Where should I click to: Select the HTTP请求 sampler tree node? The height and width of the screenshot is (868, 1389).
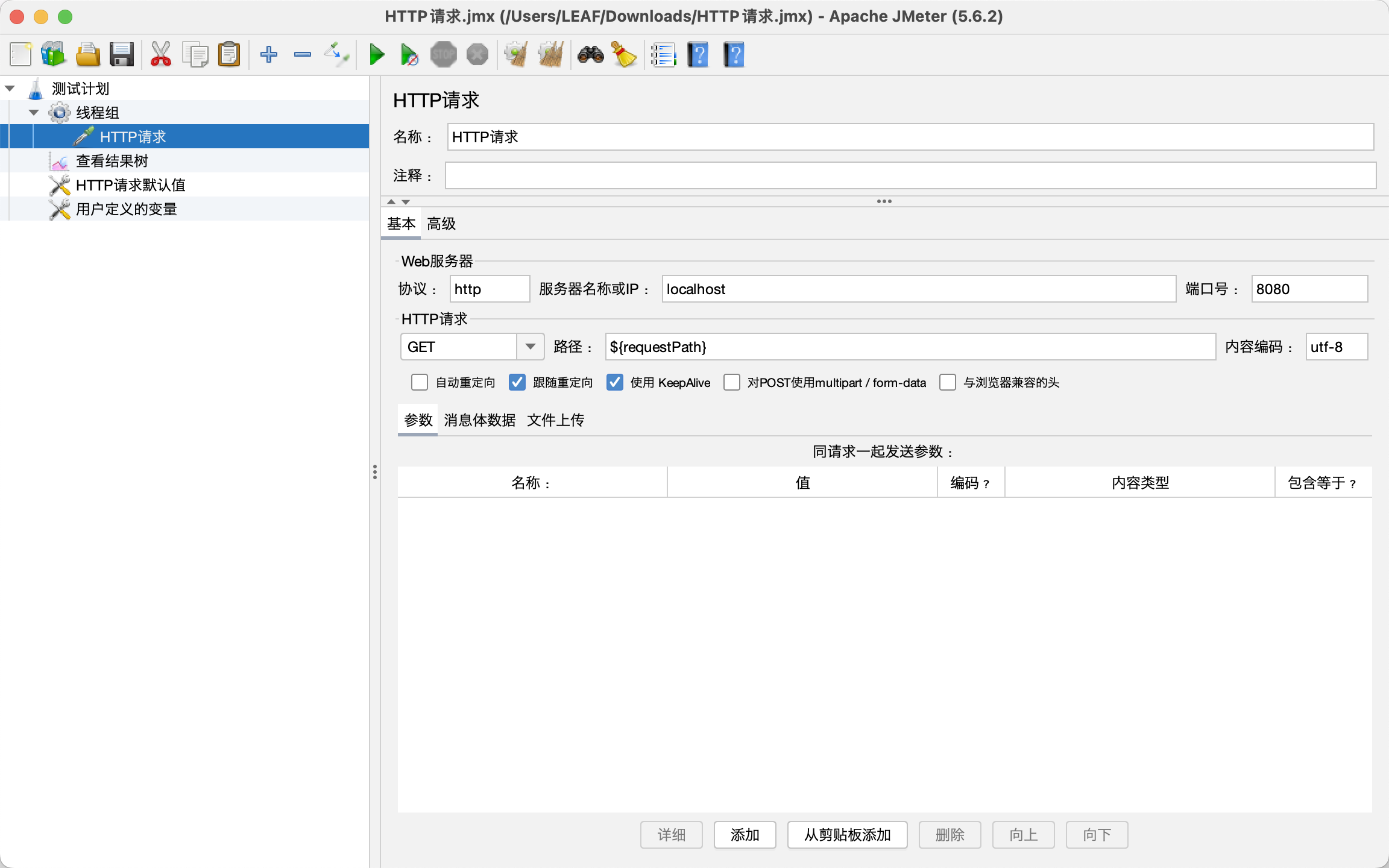133,137
